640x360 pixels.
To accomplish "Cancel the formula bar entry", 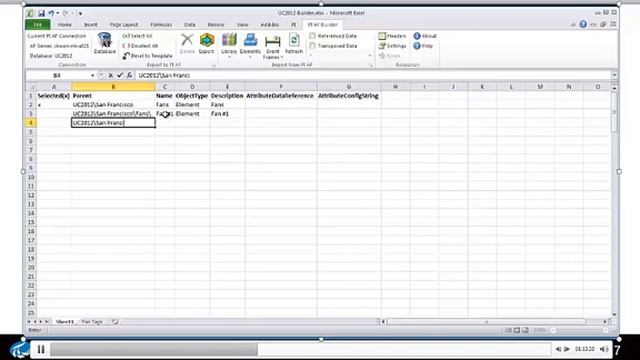I will (x=111, y=75).
